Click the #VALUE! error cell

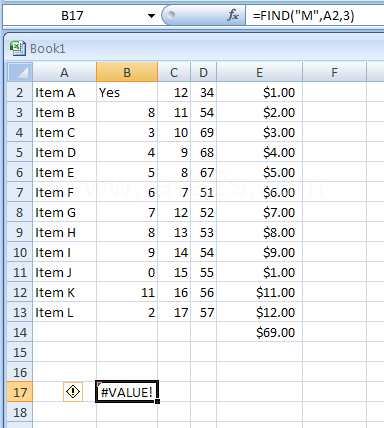[127, 392]
